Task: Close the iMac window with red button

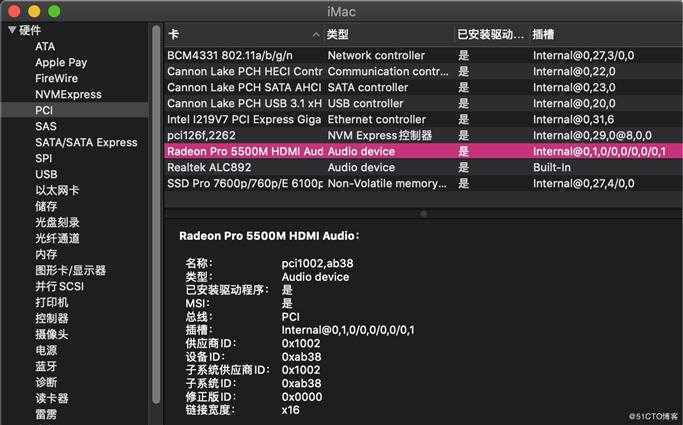Action: coord(14,11)
